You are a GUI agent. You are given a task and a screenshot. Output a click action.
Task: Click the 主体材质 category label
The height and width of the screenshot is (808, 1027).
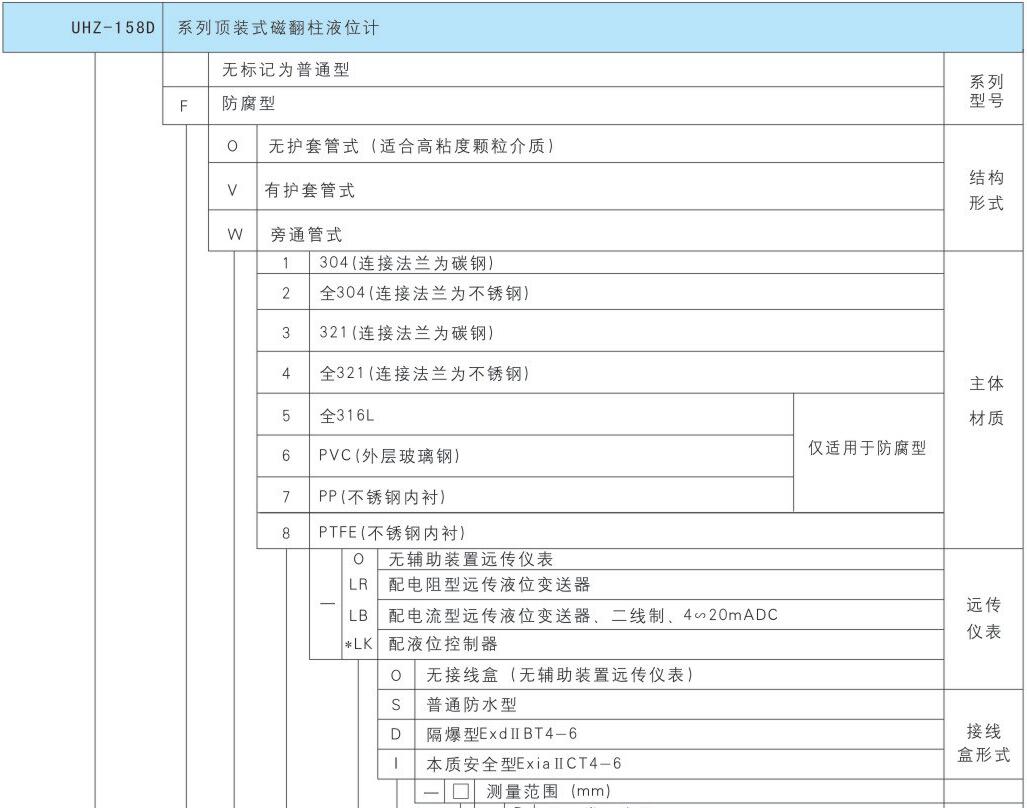tap(986, 400)
